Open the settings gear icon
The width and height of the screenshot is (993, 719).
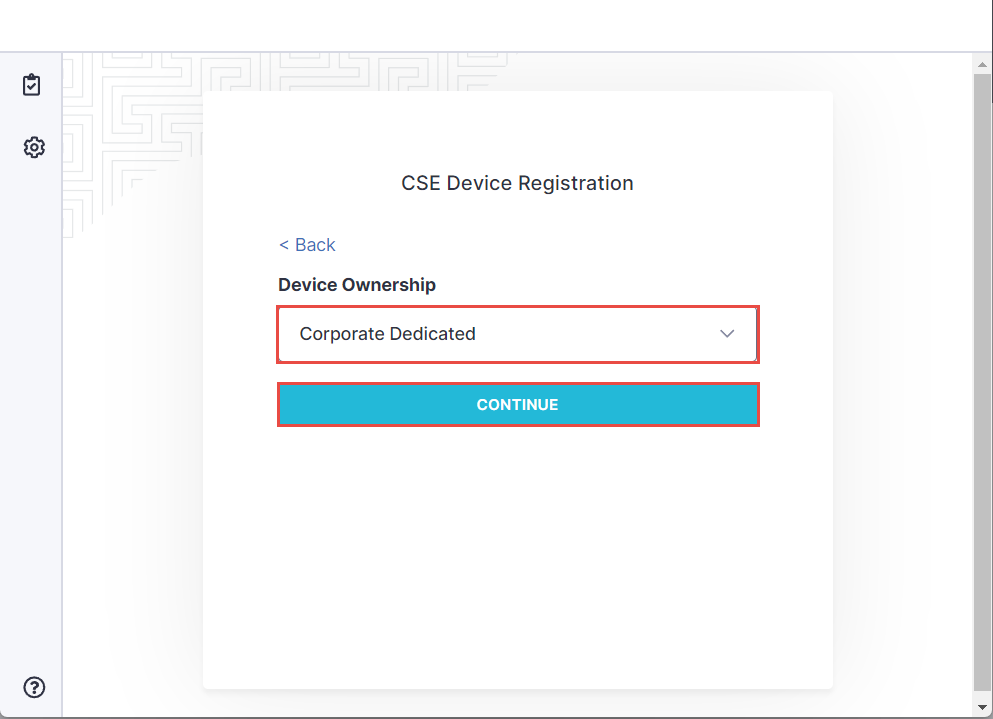click(34, 148)
